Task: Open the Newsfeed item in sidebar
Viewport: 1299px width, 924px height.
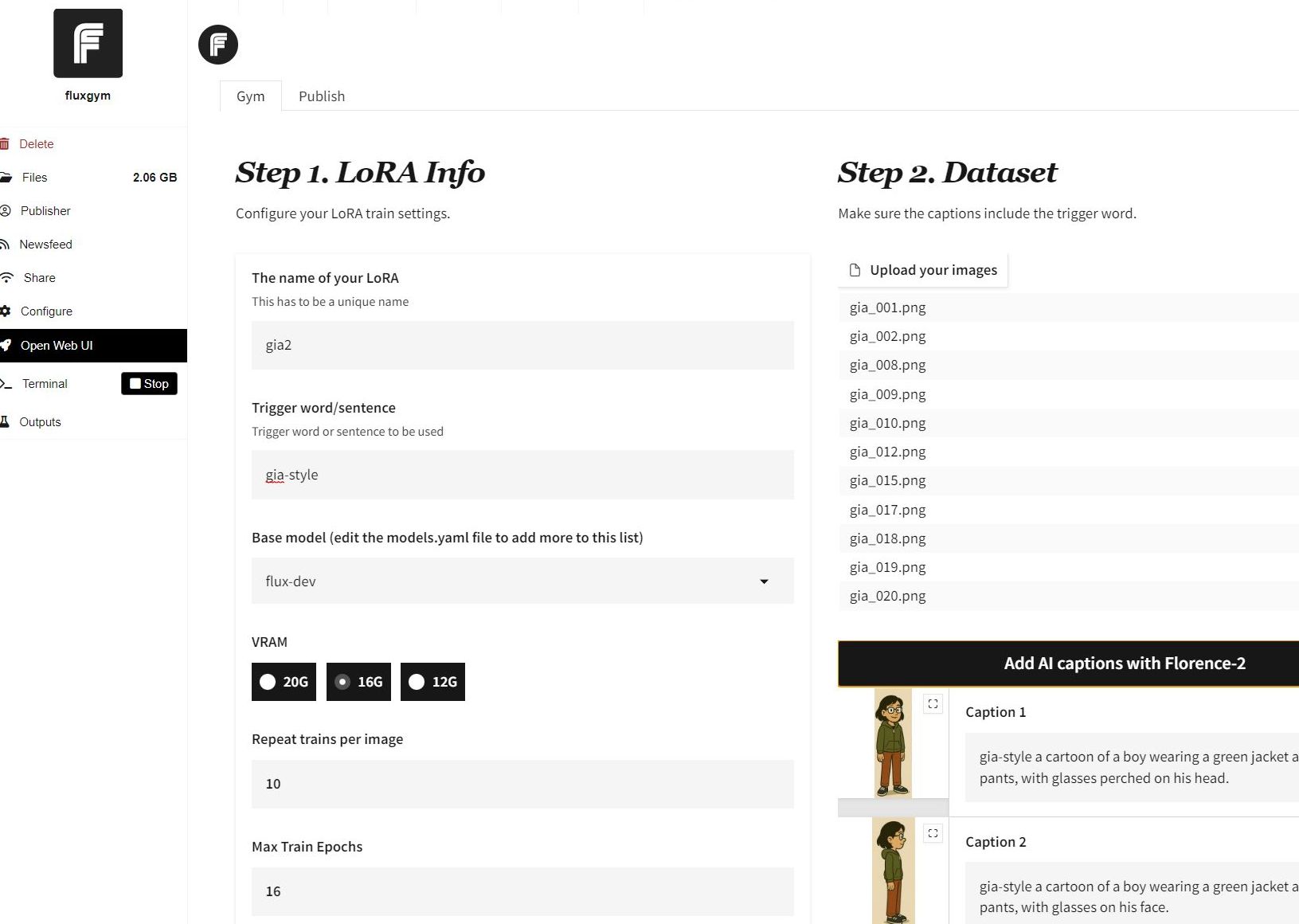Action: (45, 245)
